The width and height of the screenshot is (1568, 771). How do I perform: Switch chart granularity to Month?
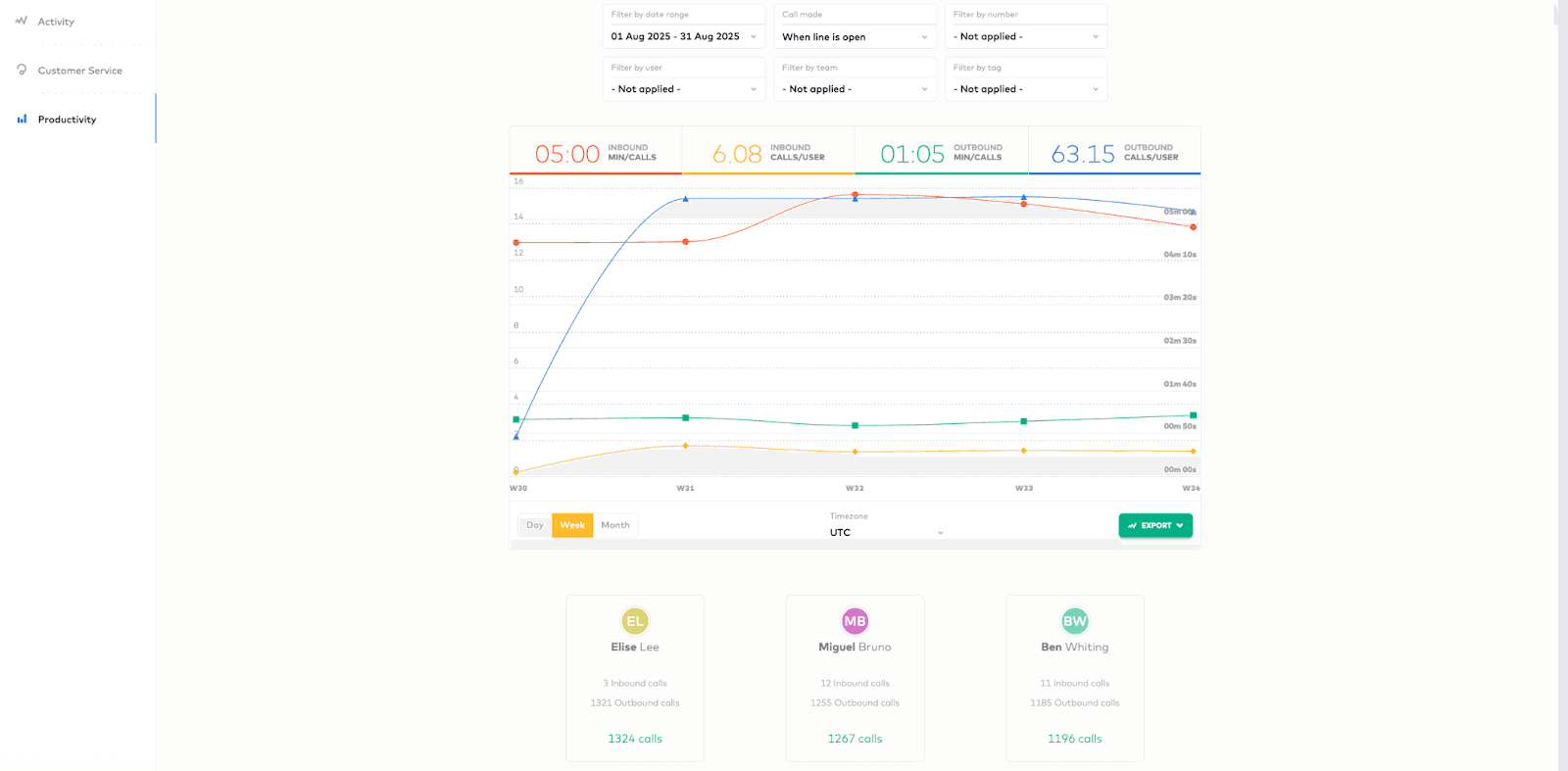pyautogui.click(x=615, y=525)
